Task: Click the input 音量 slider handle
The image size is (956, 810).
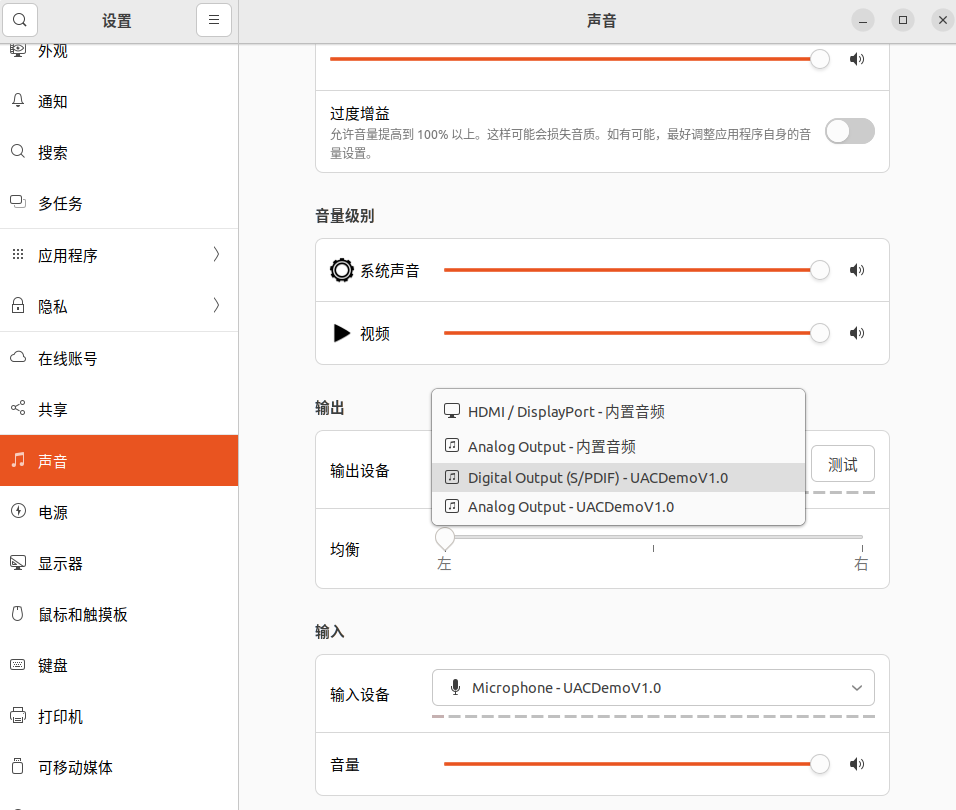Action: (x=819, y=764)
